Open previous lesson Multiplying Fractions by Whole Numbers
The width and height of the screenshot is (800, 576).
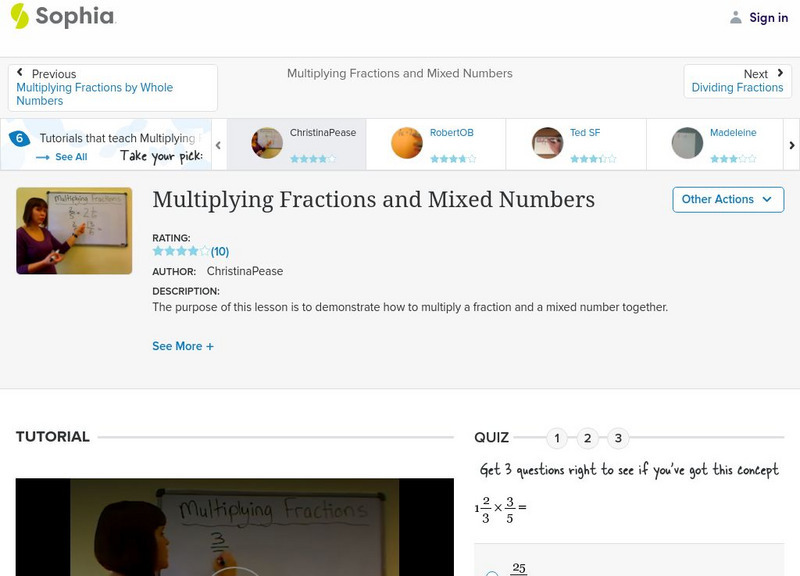pos(97,87)
